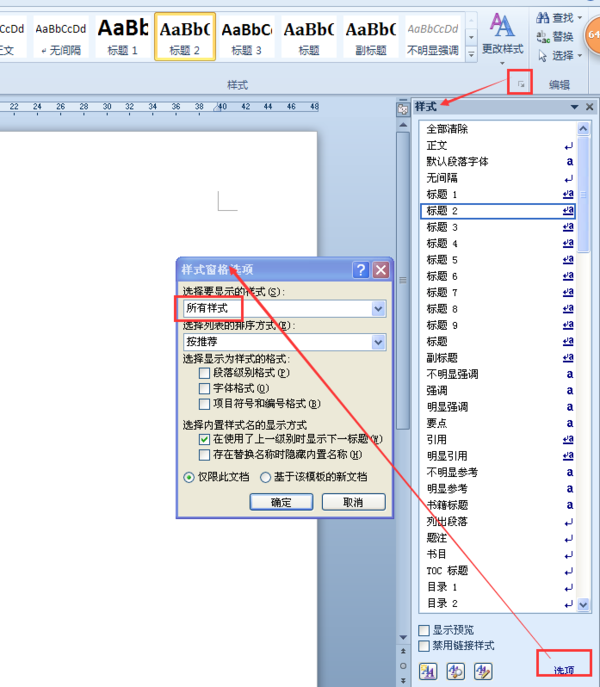
Task: Open the Style Inspector icon
Action: pos(455,671)
